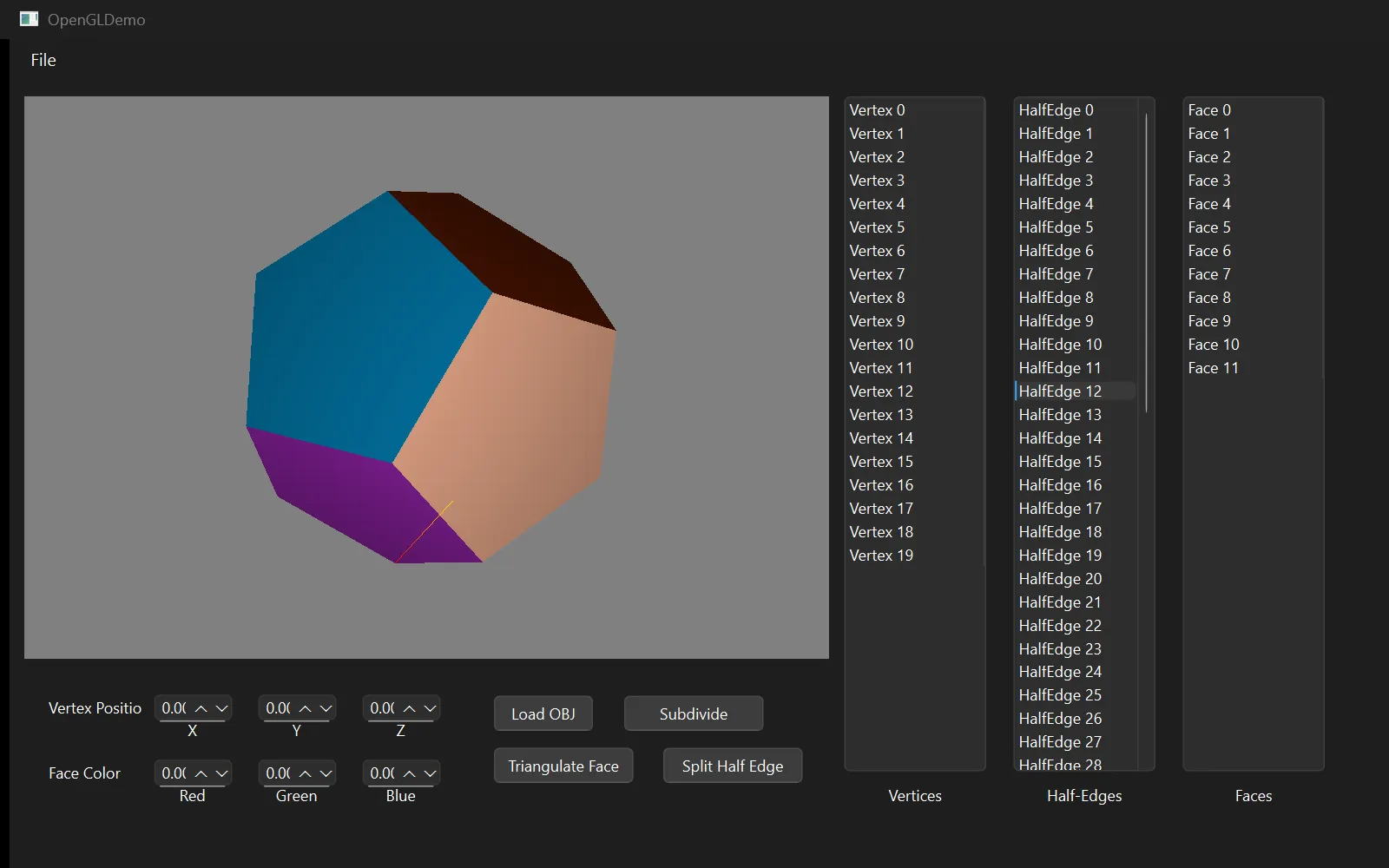Increase Face Color Red value with up arrow

tap(201, 773)
